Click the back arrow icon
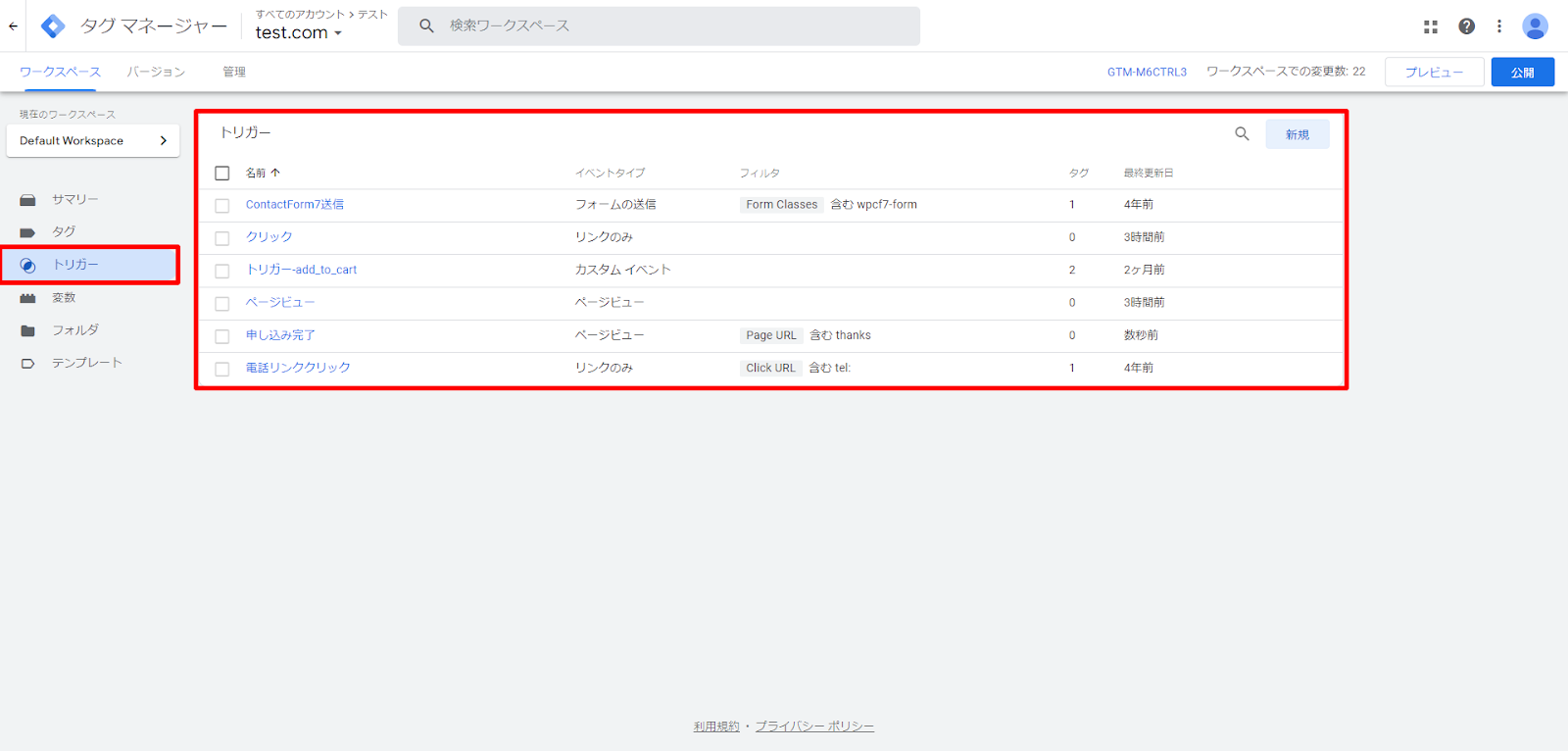 click(13, 26)
